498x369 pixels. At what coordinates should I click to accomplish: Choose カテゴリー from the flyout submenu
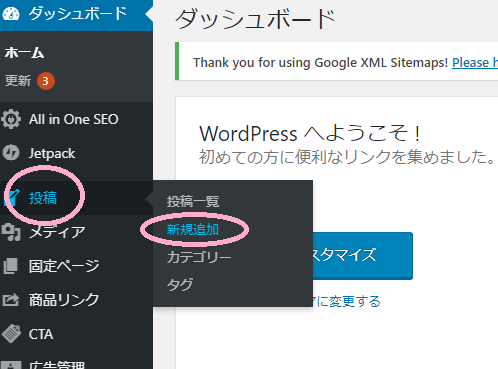tap(199, 257)
